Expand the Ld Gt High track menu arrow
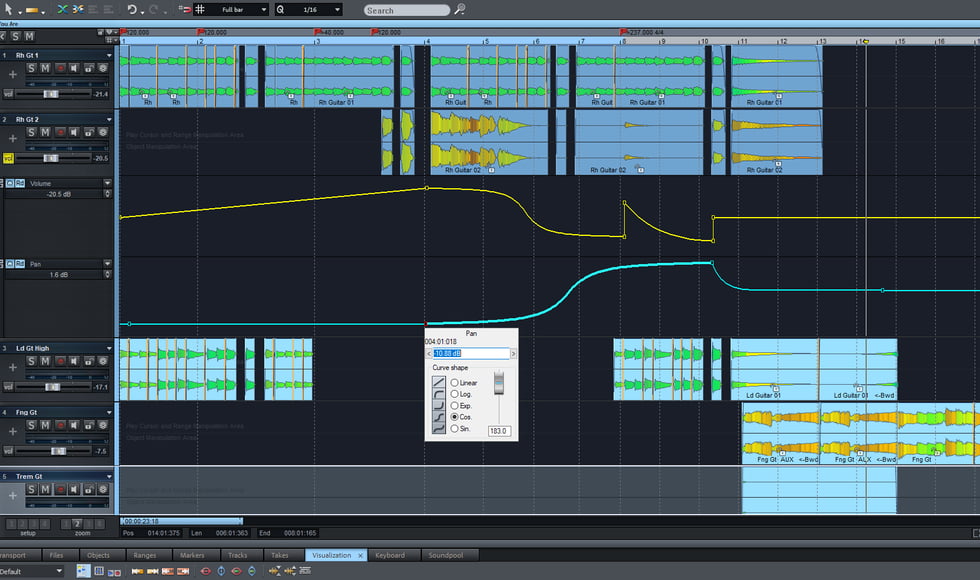This screenshot has width=980, height=580. [x=109, y=348]
